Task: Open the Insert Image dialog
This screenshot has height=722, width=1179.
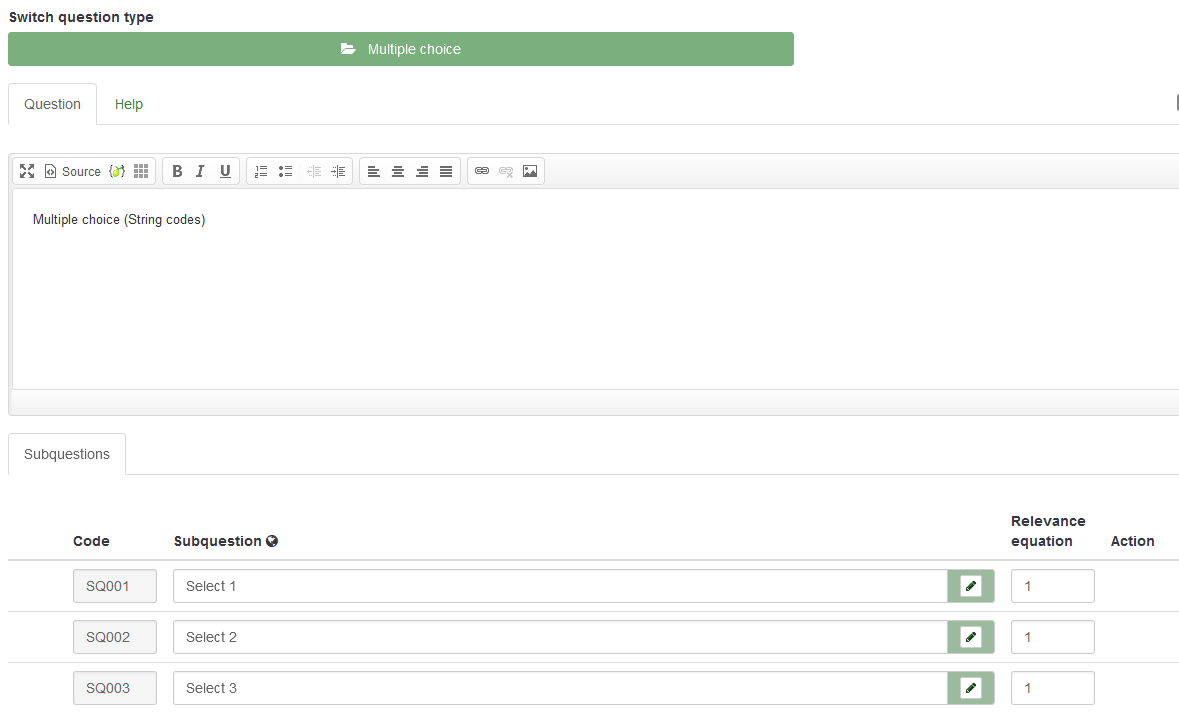Action: (530, 171)
